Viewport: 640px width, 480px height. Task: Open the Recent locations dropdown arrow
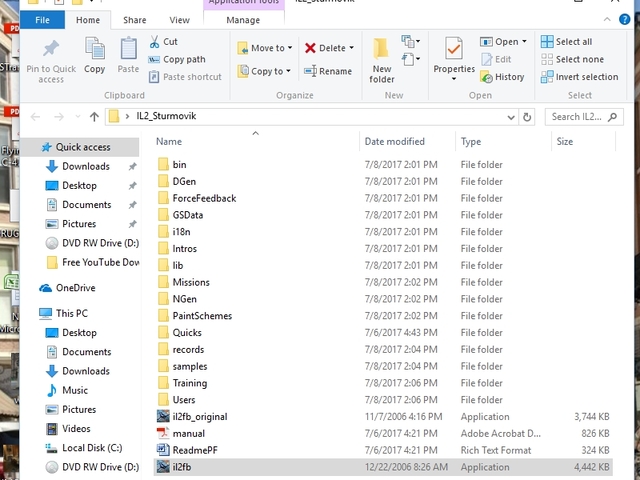point(78,117)
